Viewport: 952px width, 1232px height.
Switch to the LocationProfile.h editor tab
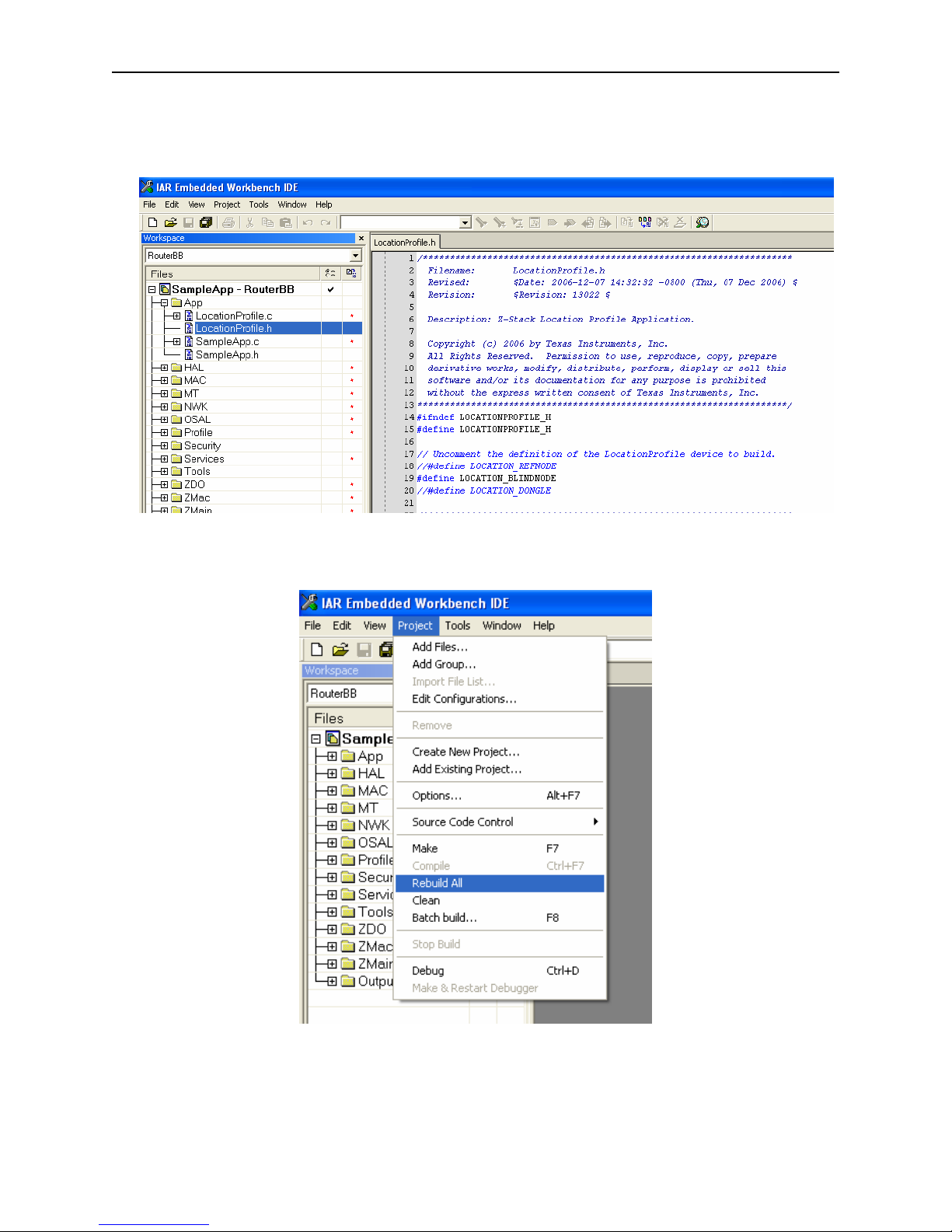[x=405, y=243]
